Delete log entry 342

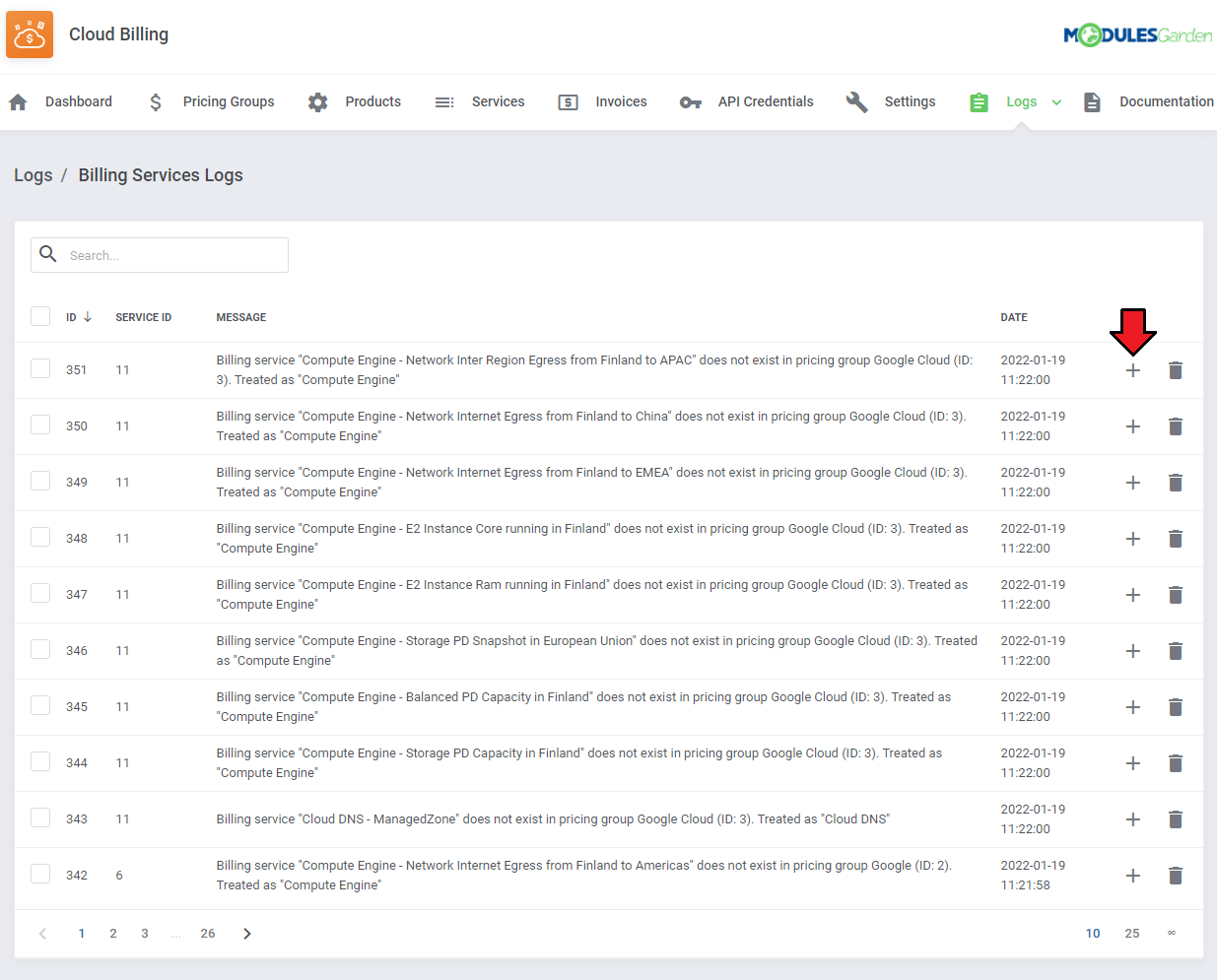click(x=1176, y=876)
